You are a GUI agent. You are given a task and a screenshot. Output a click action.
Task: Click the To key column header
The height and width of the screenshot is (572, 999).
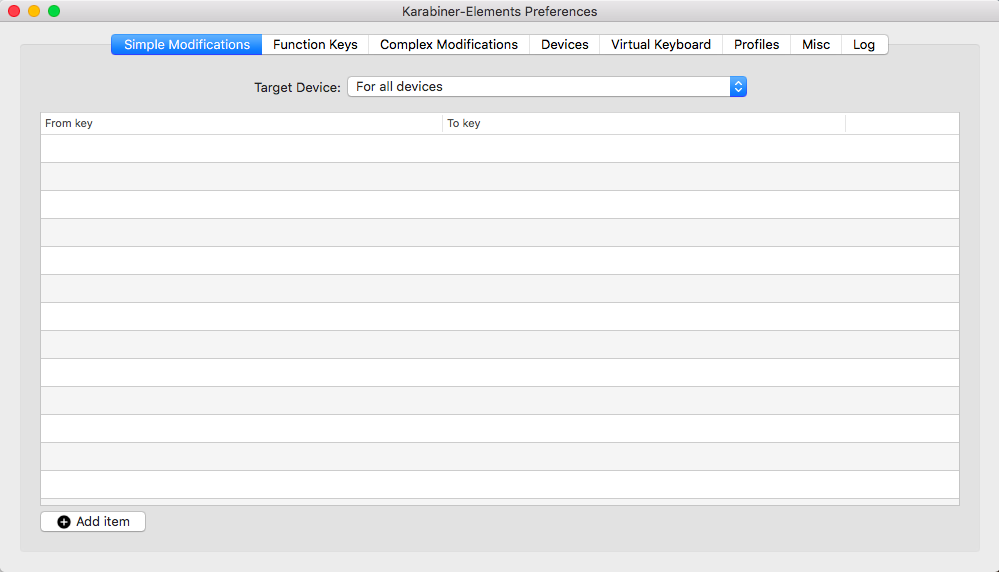(644, 124)
